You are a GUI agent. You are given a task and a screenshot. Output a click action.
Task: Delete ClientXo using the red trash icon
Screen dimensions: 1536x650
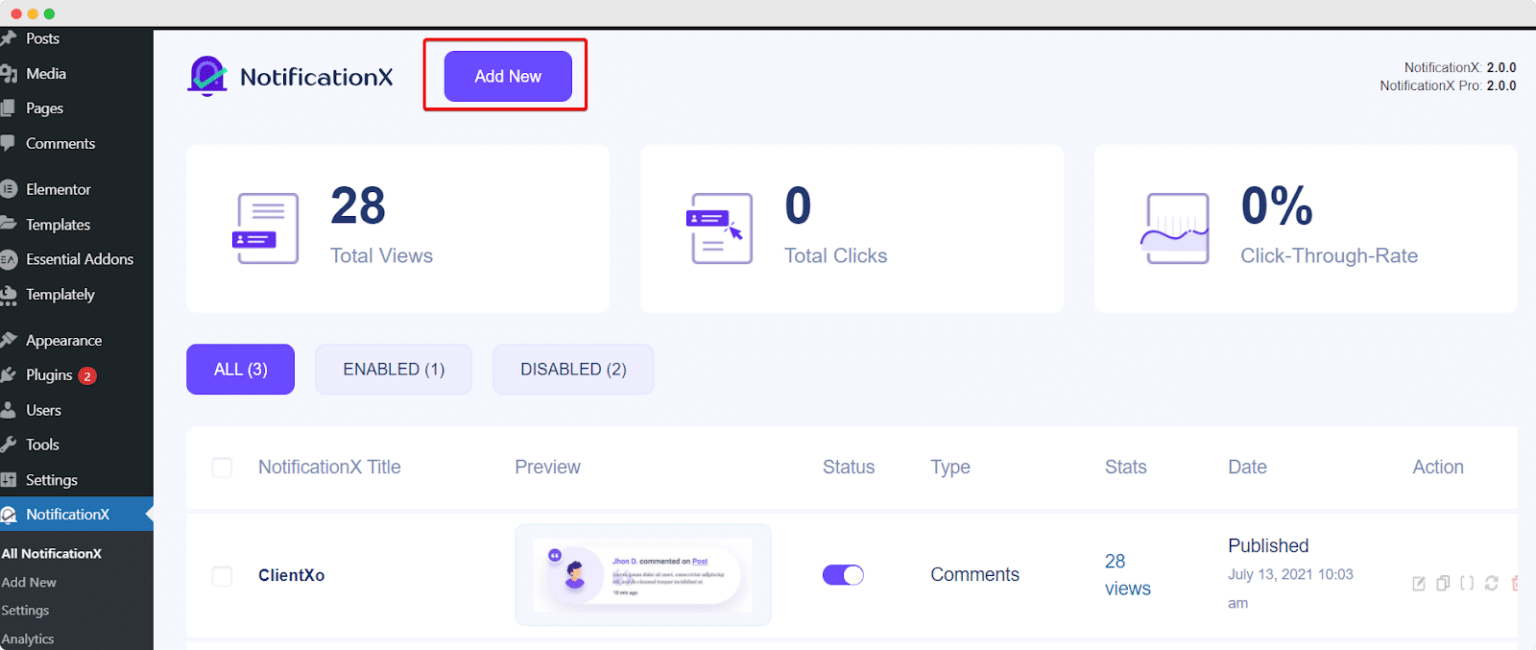point(1516,583)
